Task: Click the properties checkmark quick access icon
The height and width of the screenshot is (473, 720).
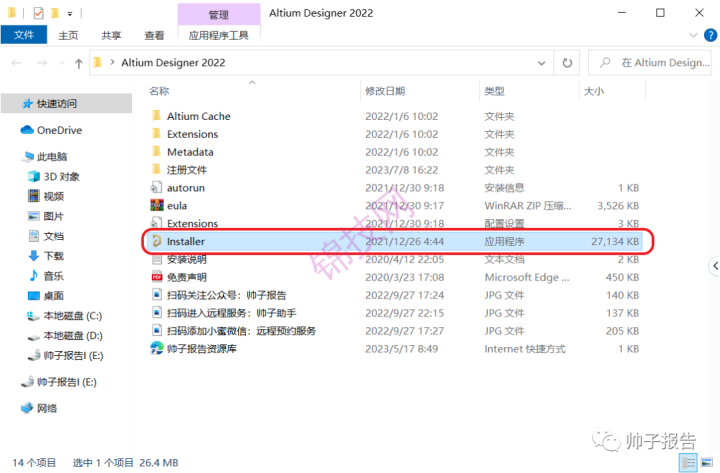Action: click(x=39, y=13)
